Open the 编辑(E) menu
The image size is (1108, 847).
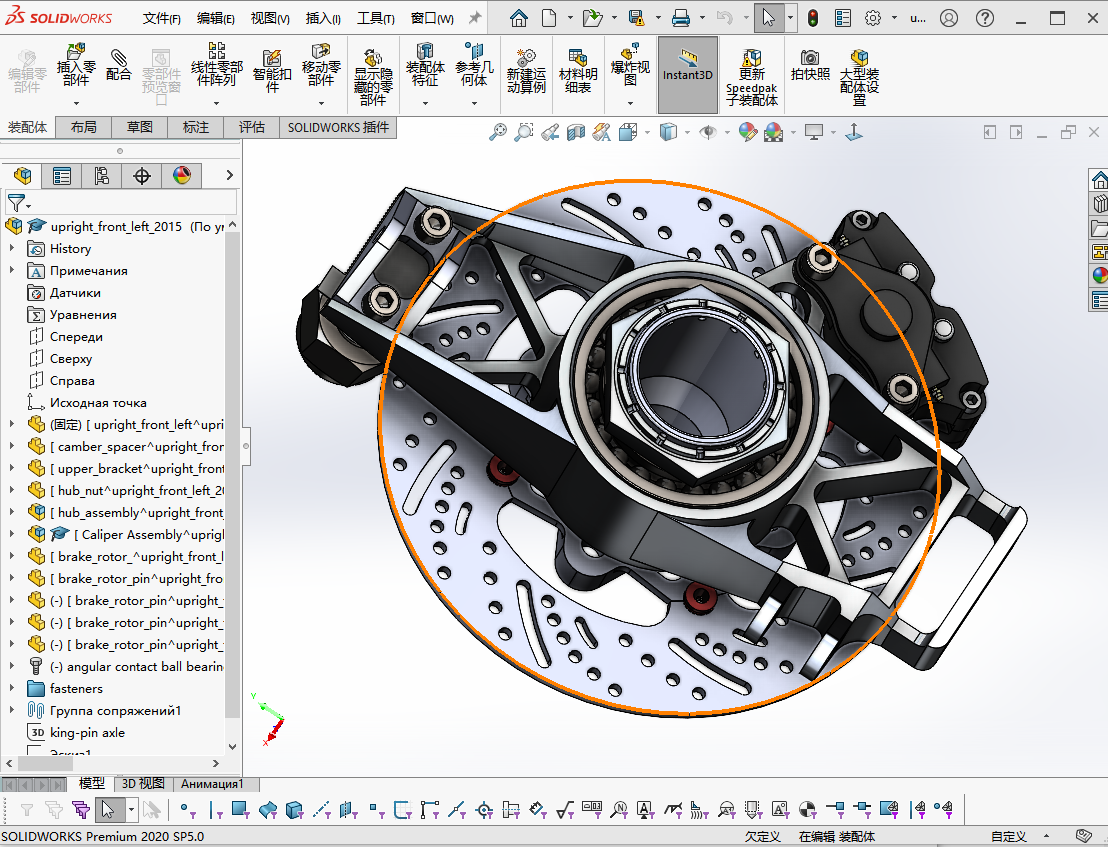(215, 18)
